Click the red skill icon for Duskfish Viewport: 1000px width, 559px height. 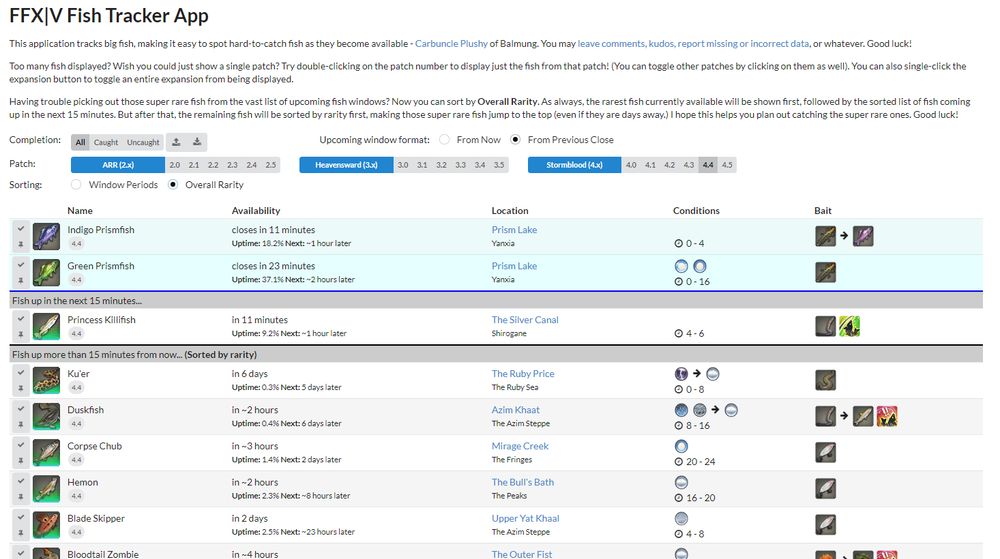tap(887, 417)
